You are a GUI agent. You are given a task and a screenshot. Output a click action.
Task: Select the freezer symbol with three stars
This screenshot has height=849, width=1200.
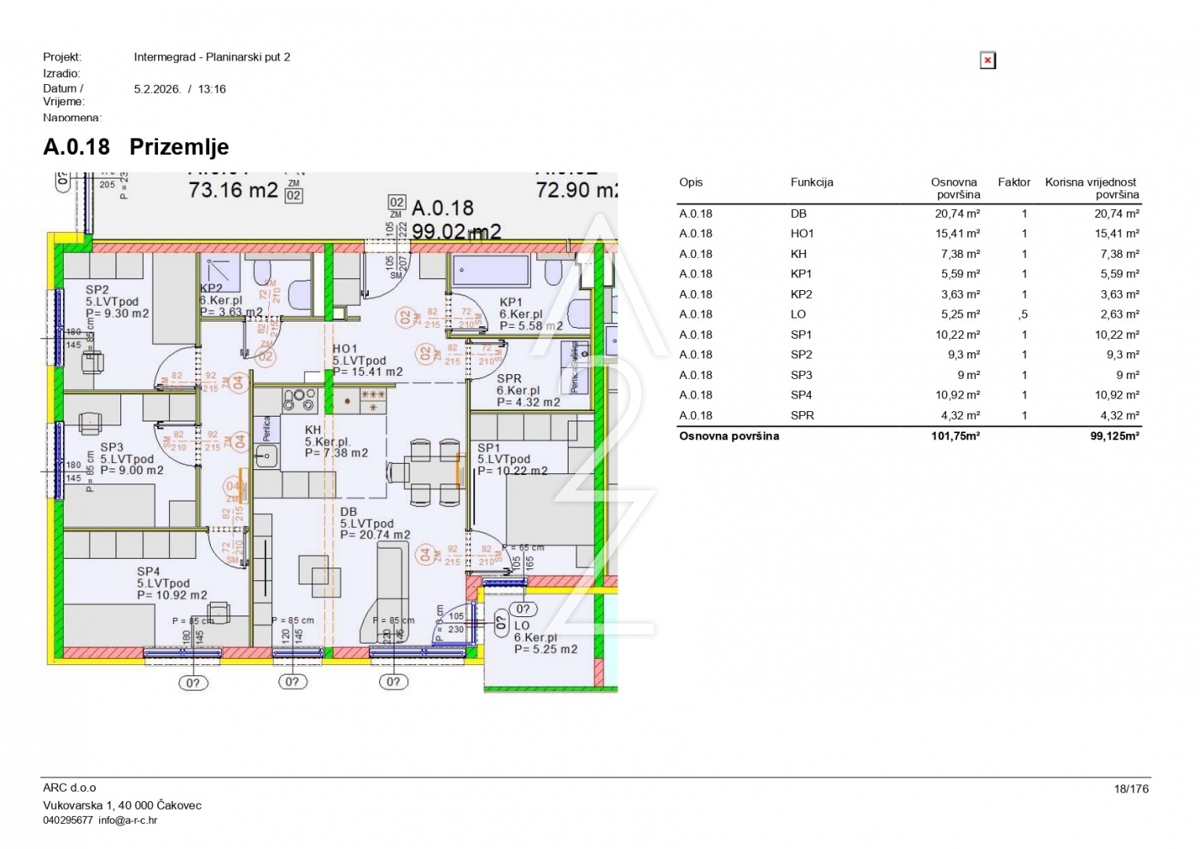[373, 401]
